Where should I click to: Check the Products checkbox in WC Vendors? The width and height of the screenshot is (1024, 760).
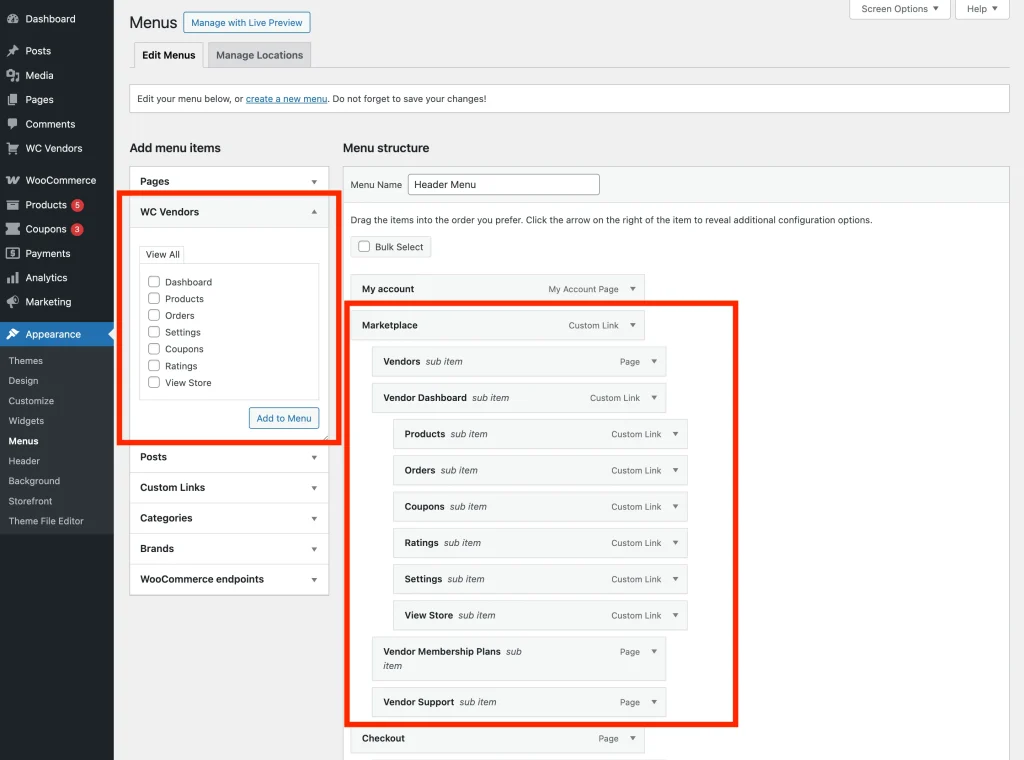click(x=154, y=298)
